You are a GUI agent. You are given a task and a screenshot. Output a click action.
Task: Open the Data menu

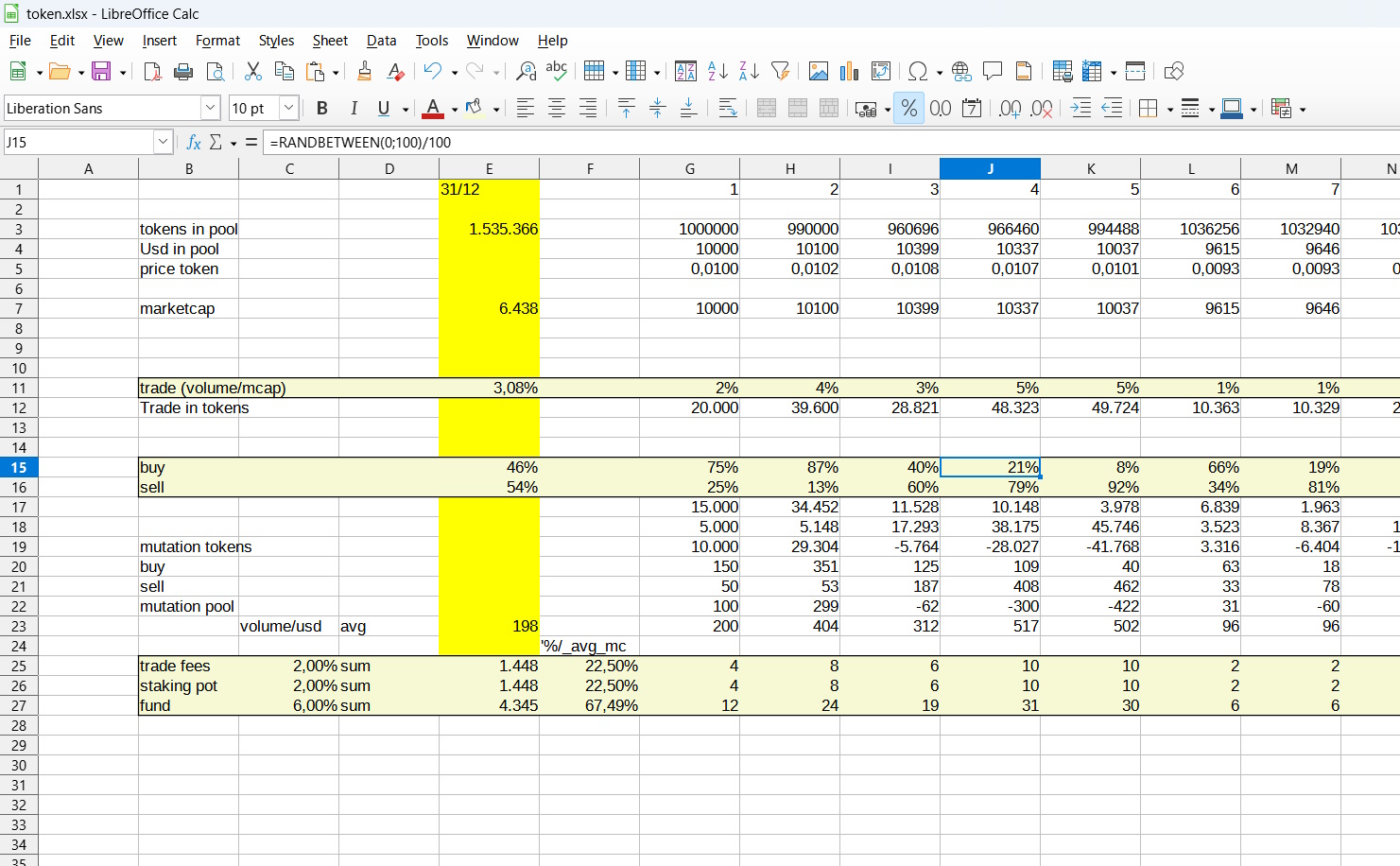(381, 41)
